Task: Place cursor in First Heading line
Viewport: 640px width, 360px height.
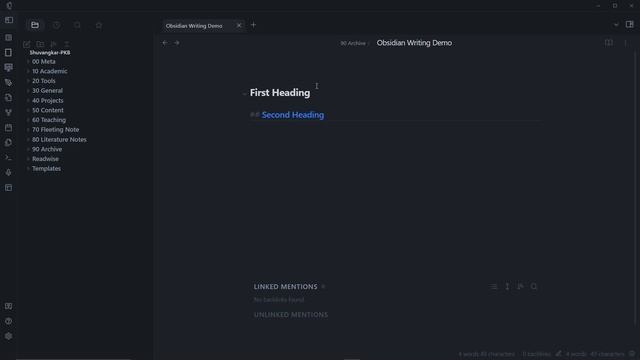Action: pyautogui.click(x=280, y=93)
